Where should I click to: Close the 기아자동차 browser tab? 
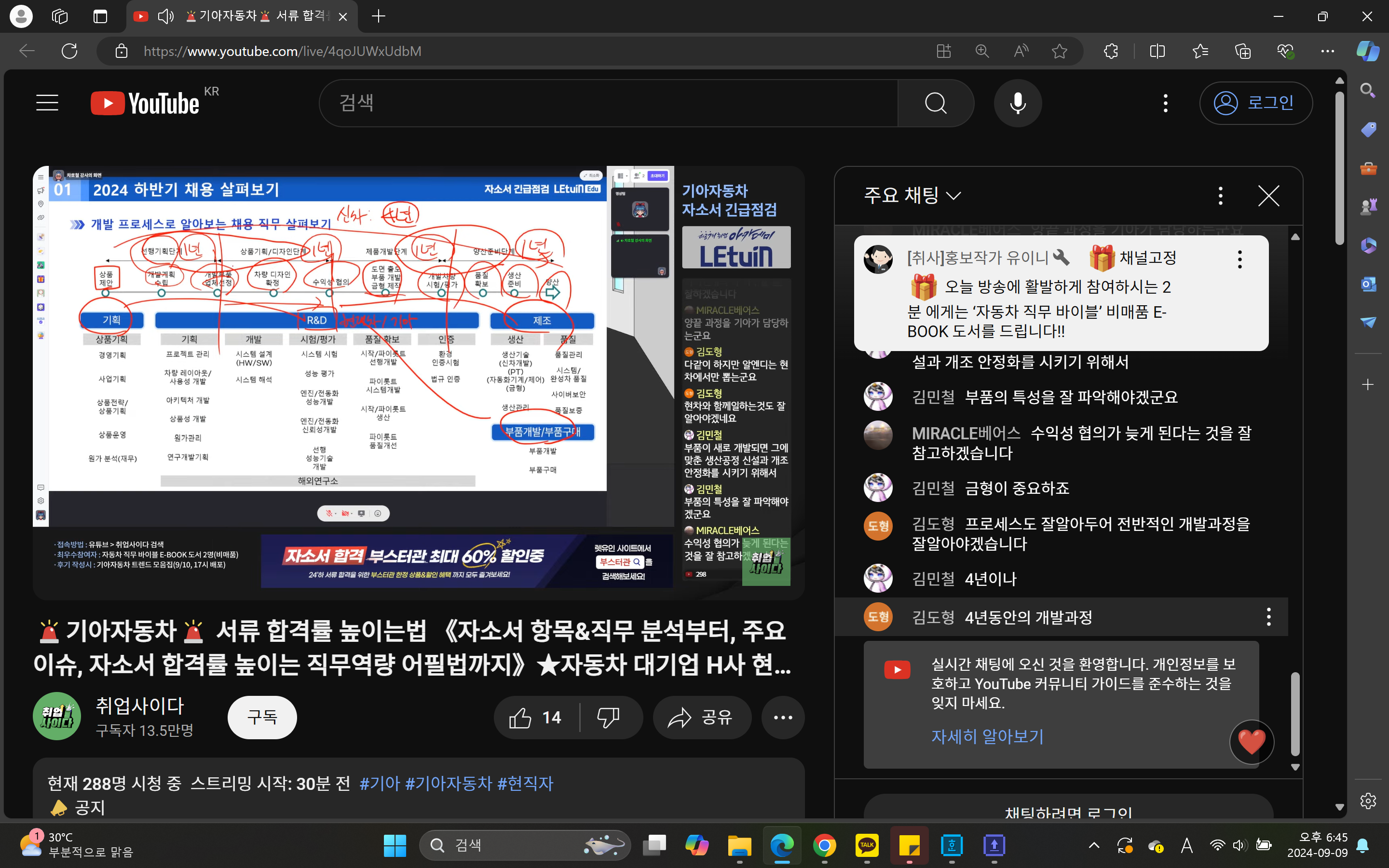click(x=342, y=17)
